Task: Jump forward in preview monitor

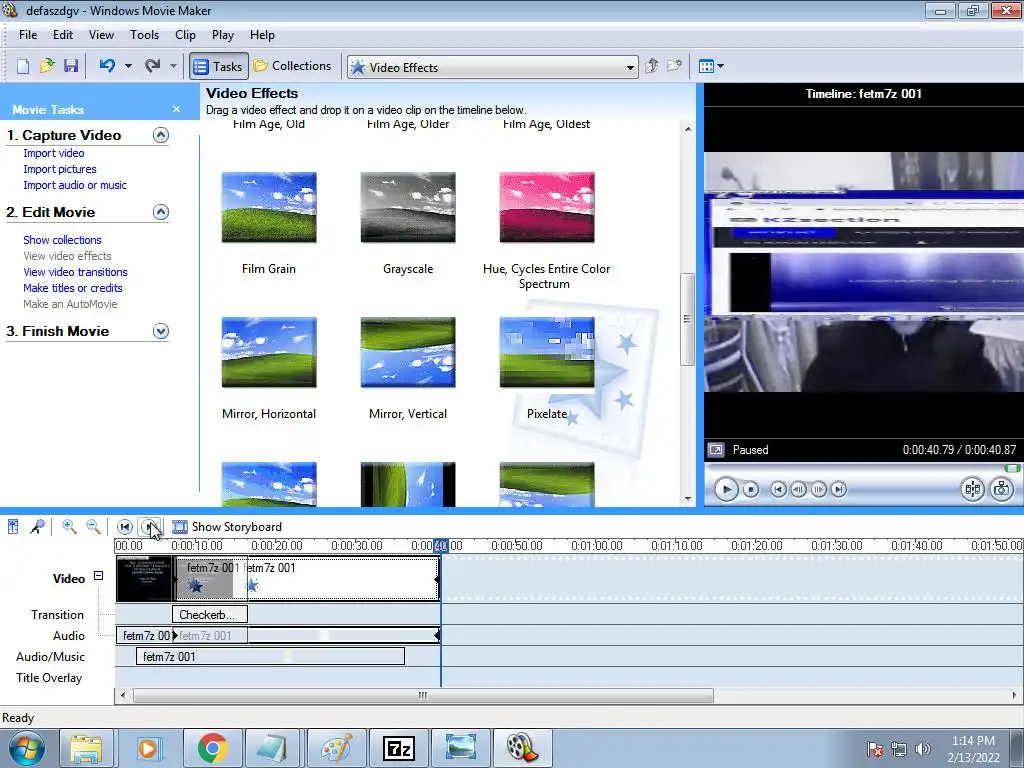Action: 839,489
